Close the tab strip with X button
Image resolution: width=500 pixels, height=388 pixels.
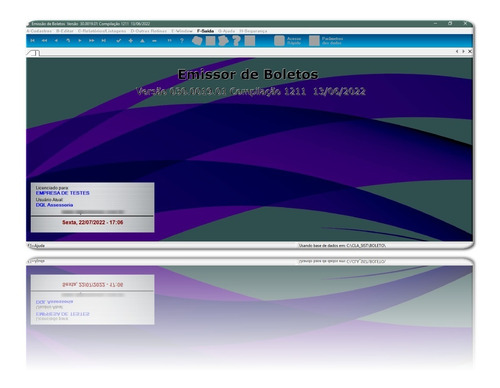click(x=470, y=51)
